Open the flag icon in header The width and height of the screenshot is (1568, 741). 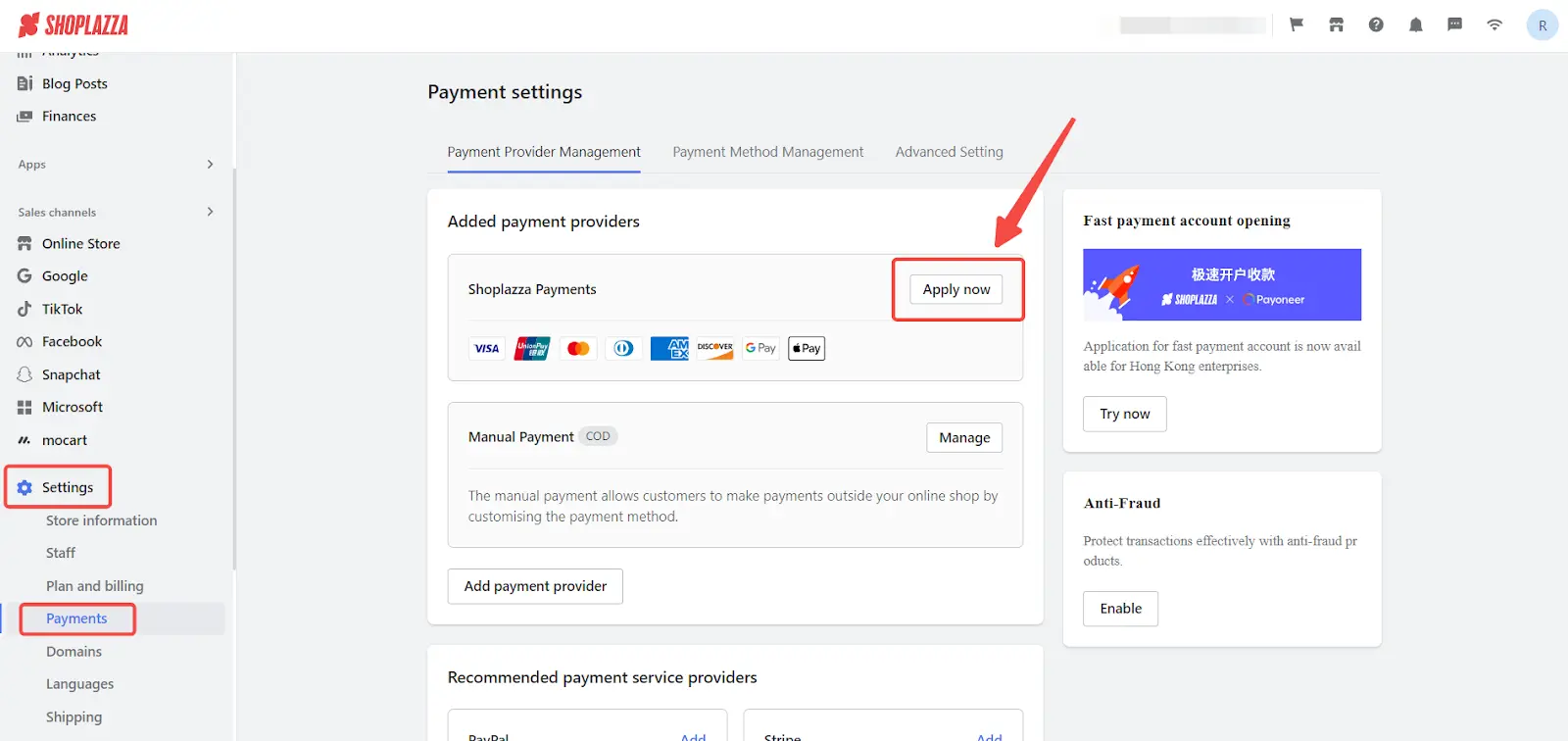1297,25
